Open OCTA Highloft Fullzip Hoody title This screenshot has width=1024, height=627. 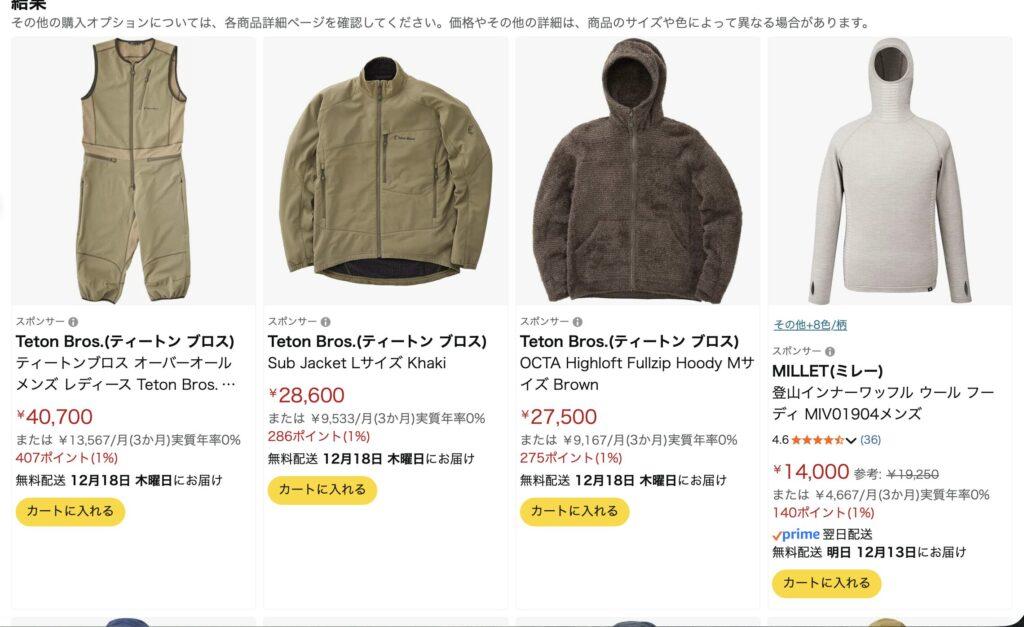(x=637, y=374)
